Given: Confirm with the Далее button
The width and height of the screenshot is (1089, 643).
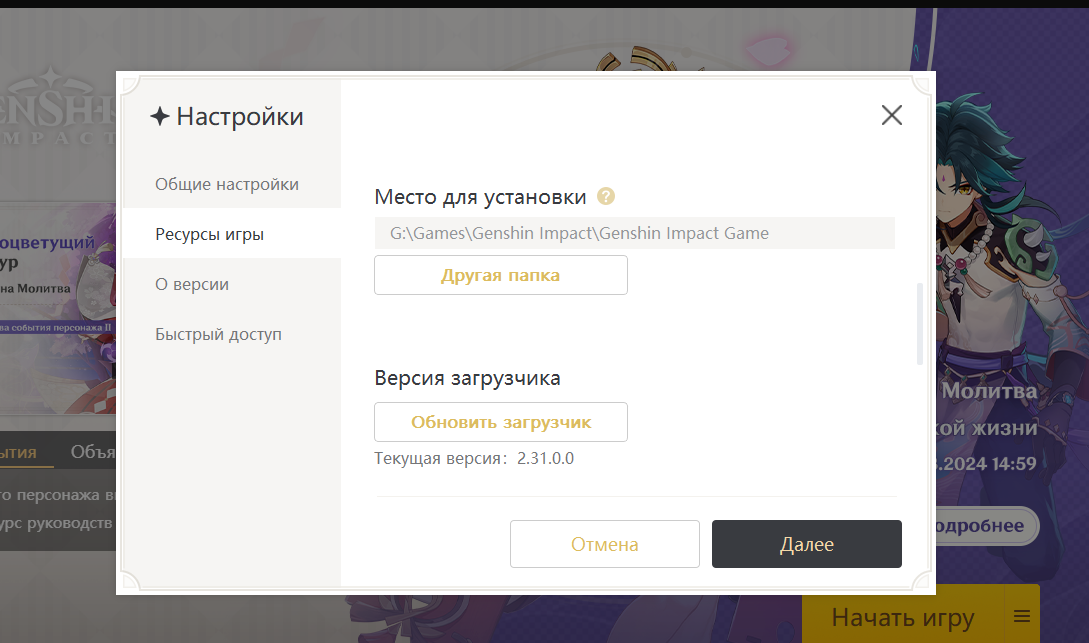Looking at the screenshot, I should tap(806, 544).
